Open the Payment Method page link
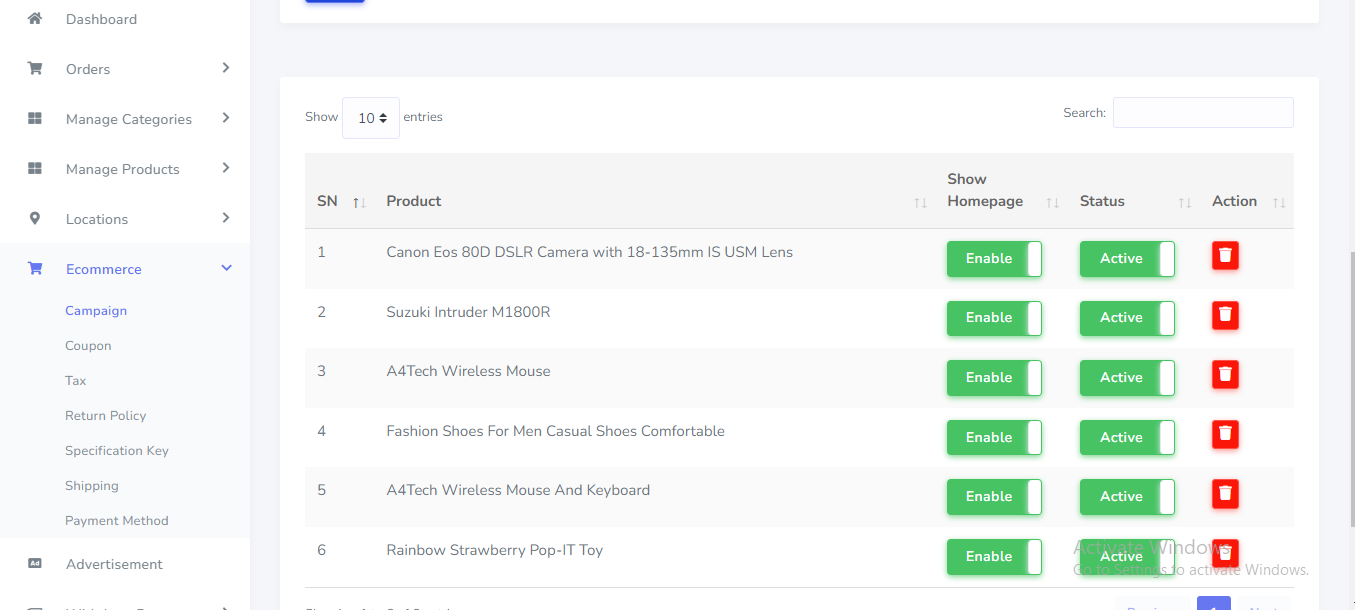 click(x=117, y=521)
